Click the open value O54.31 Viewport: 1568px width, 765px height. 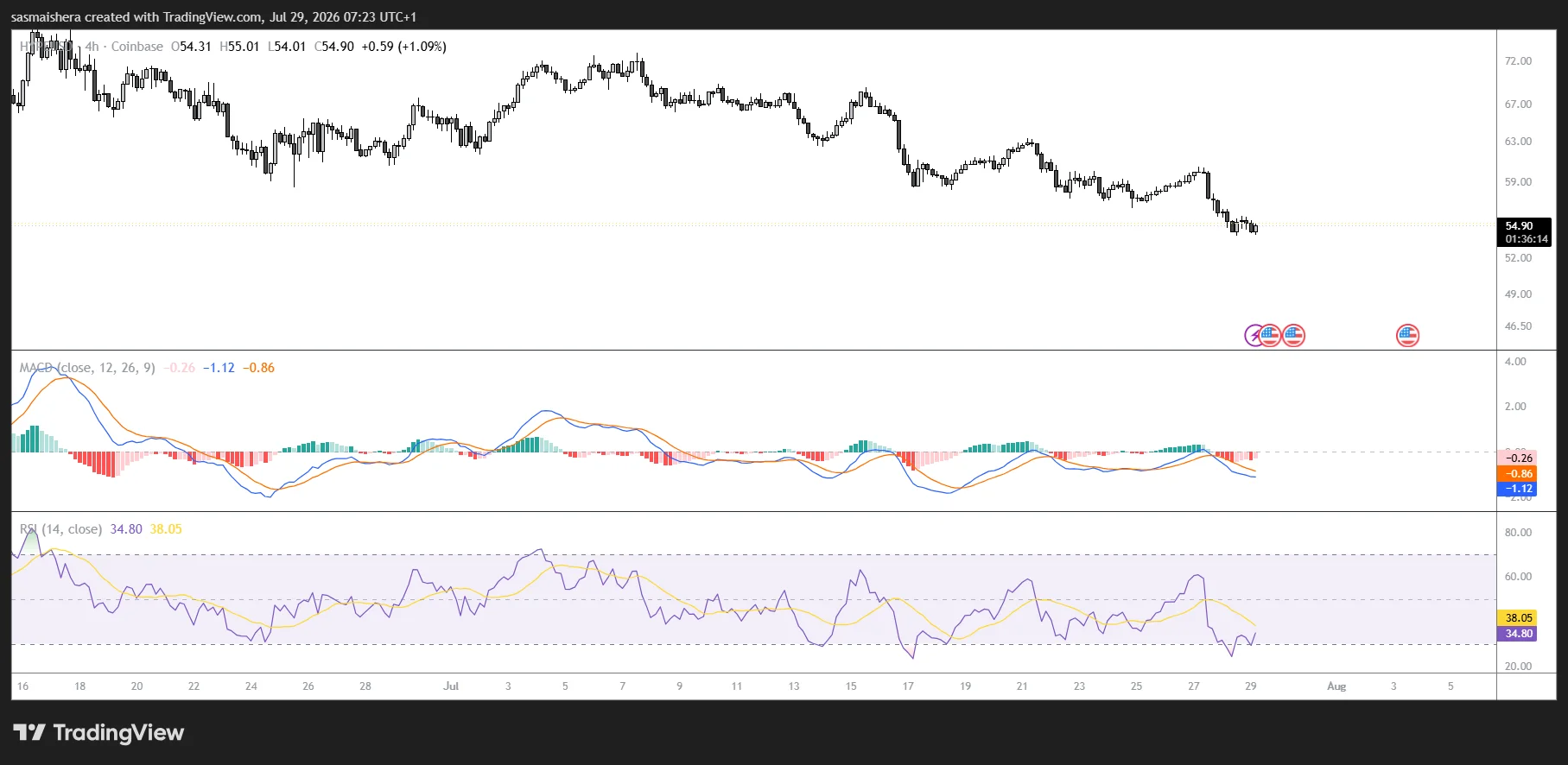coord(191,47)
